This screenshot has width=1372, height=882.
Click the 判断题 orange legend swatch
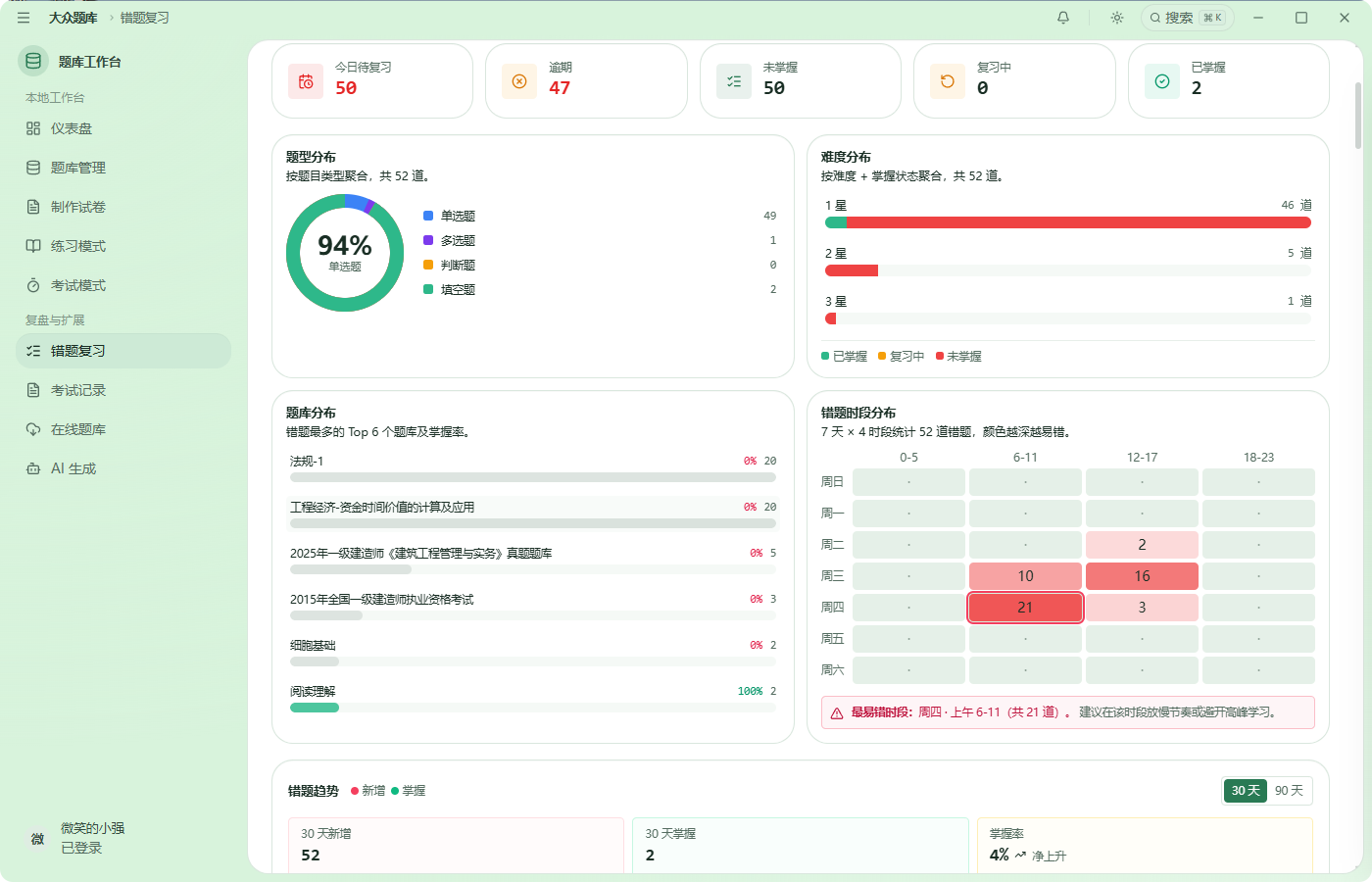428,265
